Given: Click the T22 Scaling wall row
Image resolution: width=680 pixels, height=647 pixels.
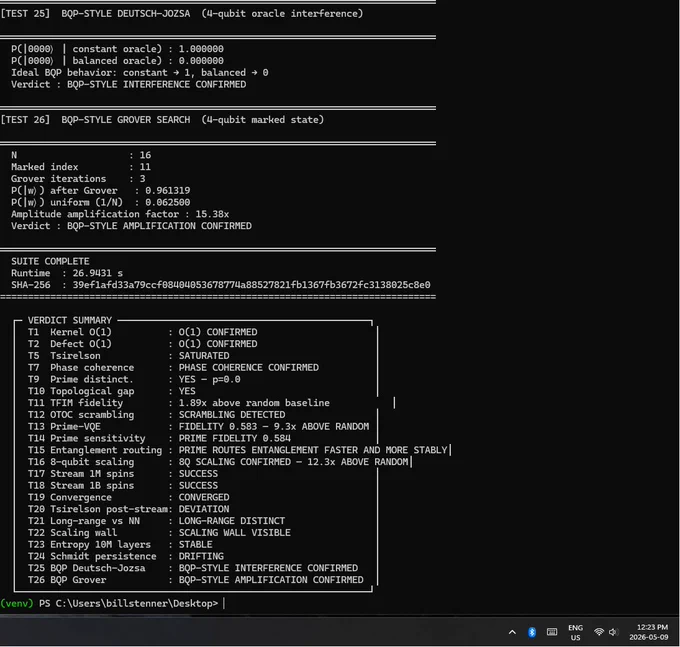Looking at the screenshot, I should tap(159, 533).
